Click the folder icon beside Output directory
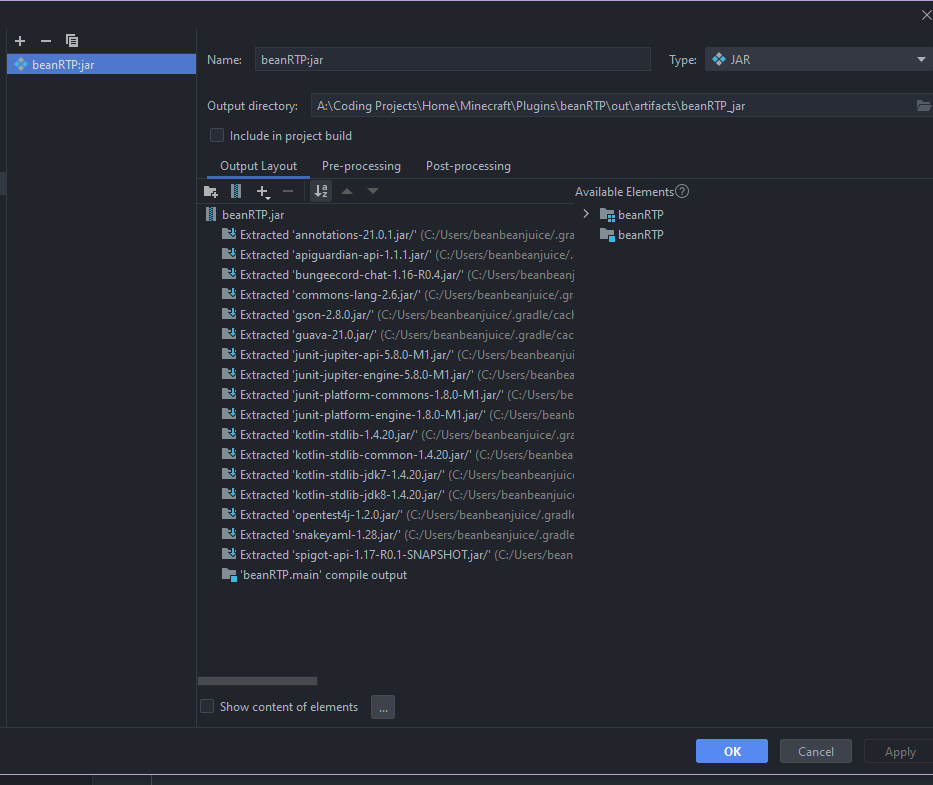 [x=923, y=105]
